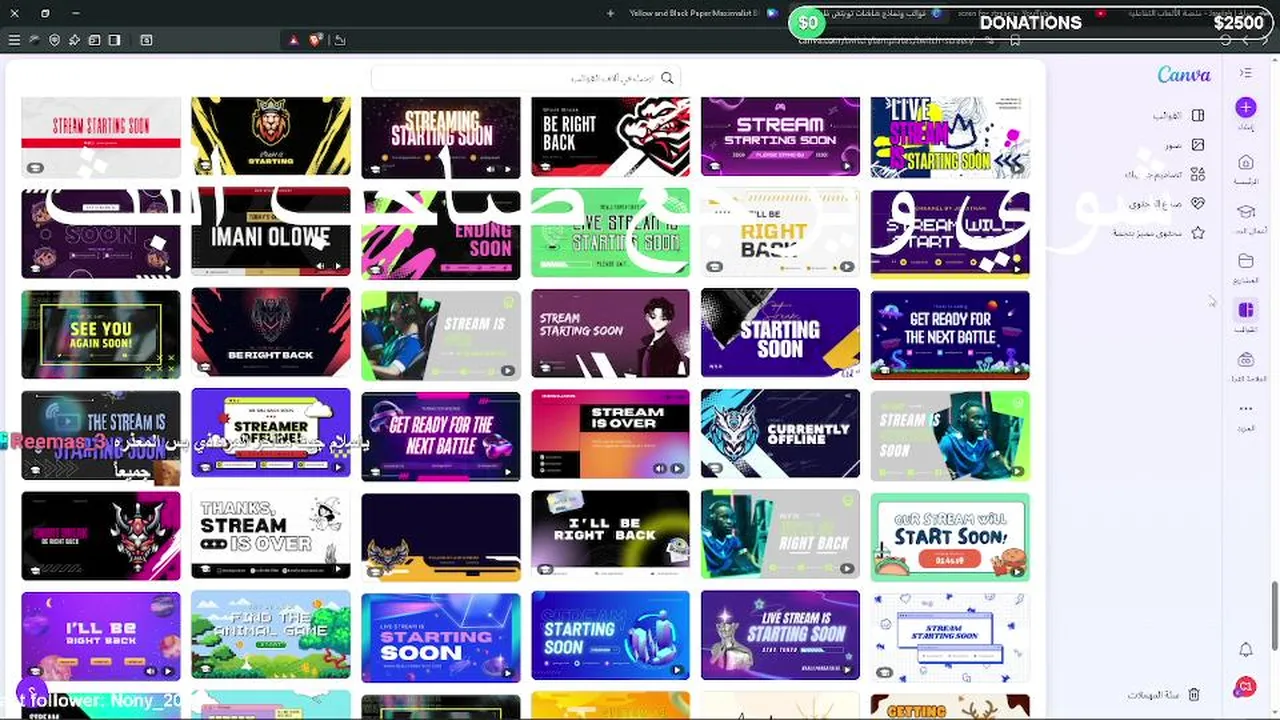The width and height of the screenshot is (1280, 720).
Task: Open Templates entry with layout icon
Action: point(1179,116)
